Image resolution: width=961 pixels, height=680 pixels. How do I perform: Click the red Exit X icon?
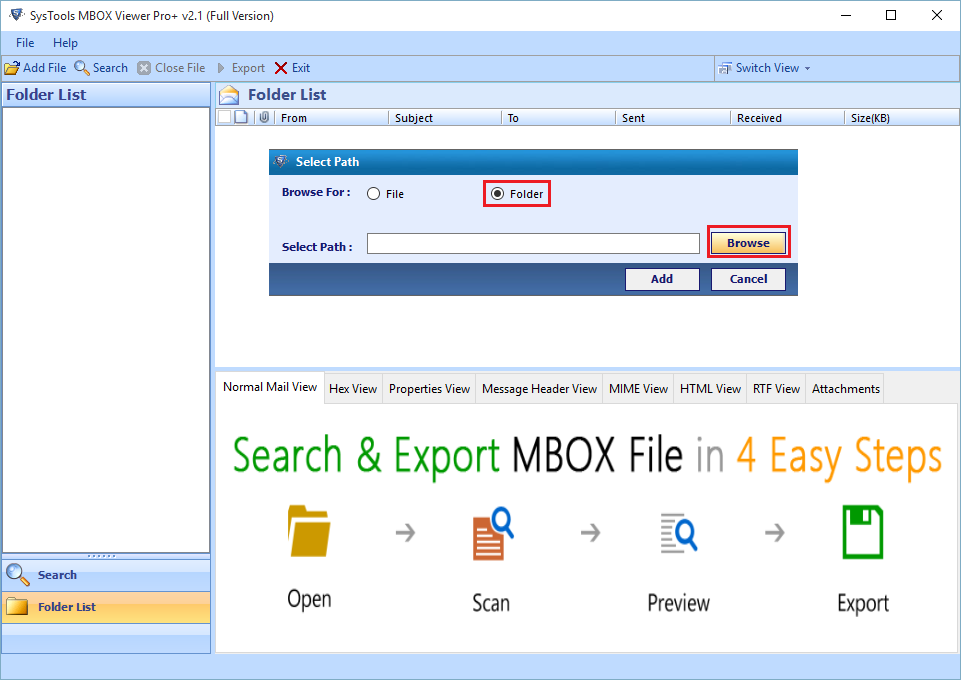[x=281, y=68]
